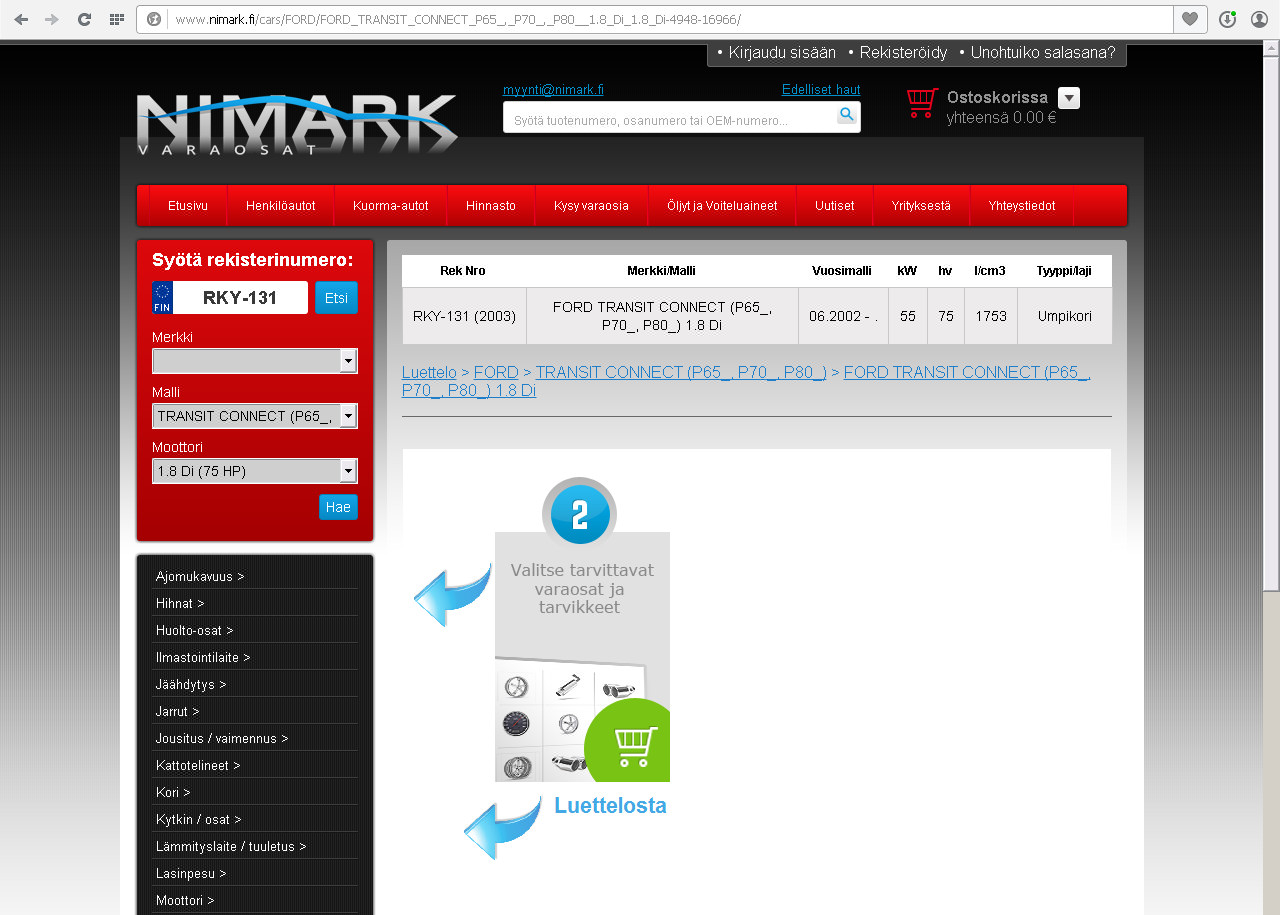Viewport: 1280px width, 915px height.
Task: Click the product number search field
Action: (670, 117)
